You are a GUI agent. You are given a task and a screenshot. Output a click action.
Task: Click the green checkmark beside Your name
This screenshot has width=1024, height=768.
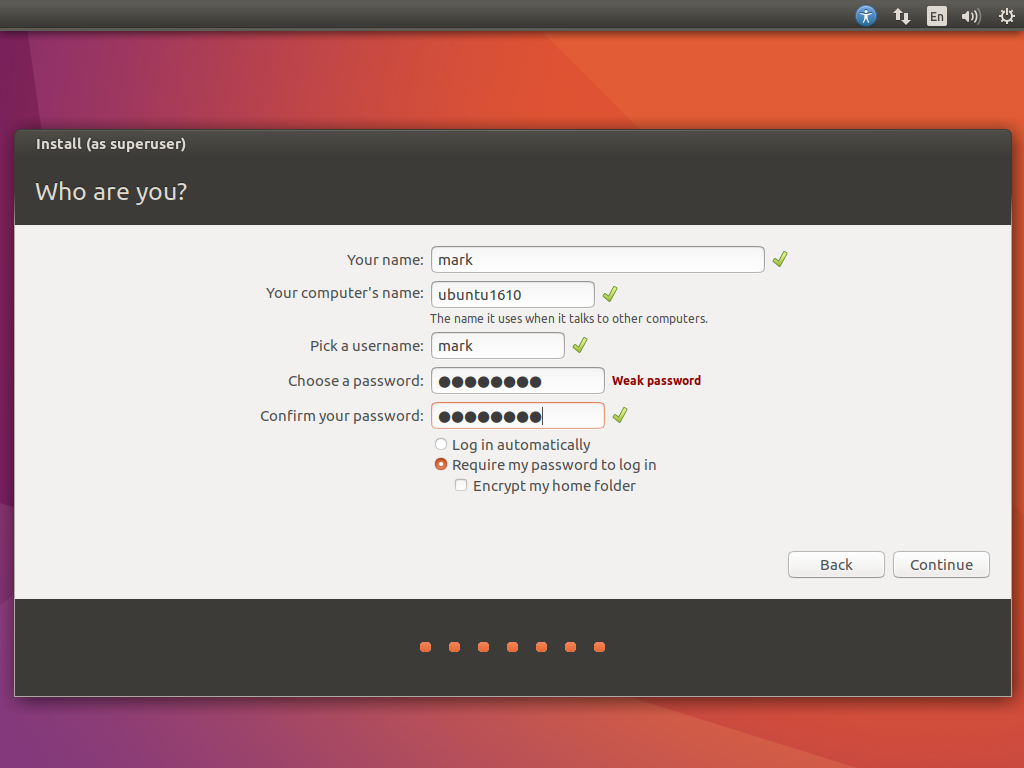[x=780, y=259]
